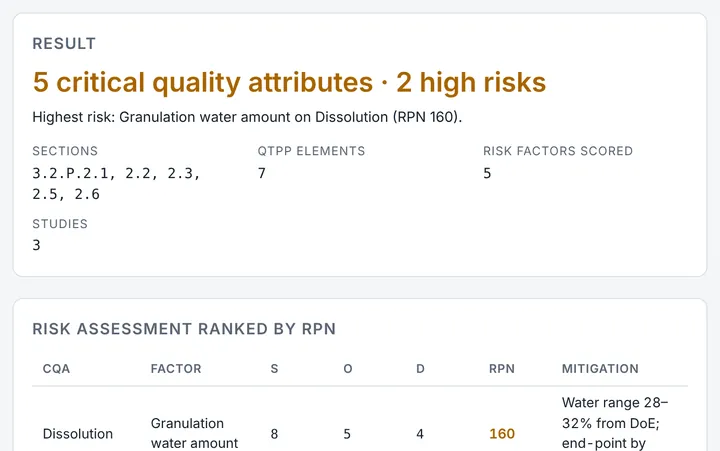Image resolution: width=720 pixels, height=451 pixels.
Task: Click the 'RISK ASSESSMENT RANKED BY RPN' heading
Action: 184,329
